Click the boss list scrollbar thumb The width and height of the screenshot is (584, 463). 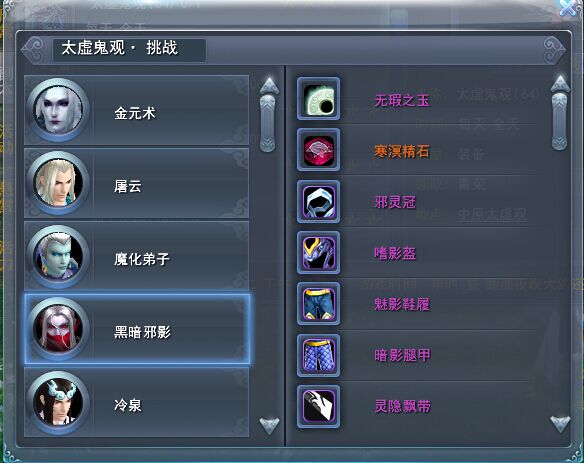[267, 124]
